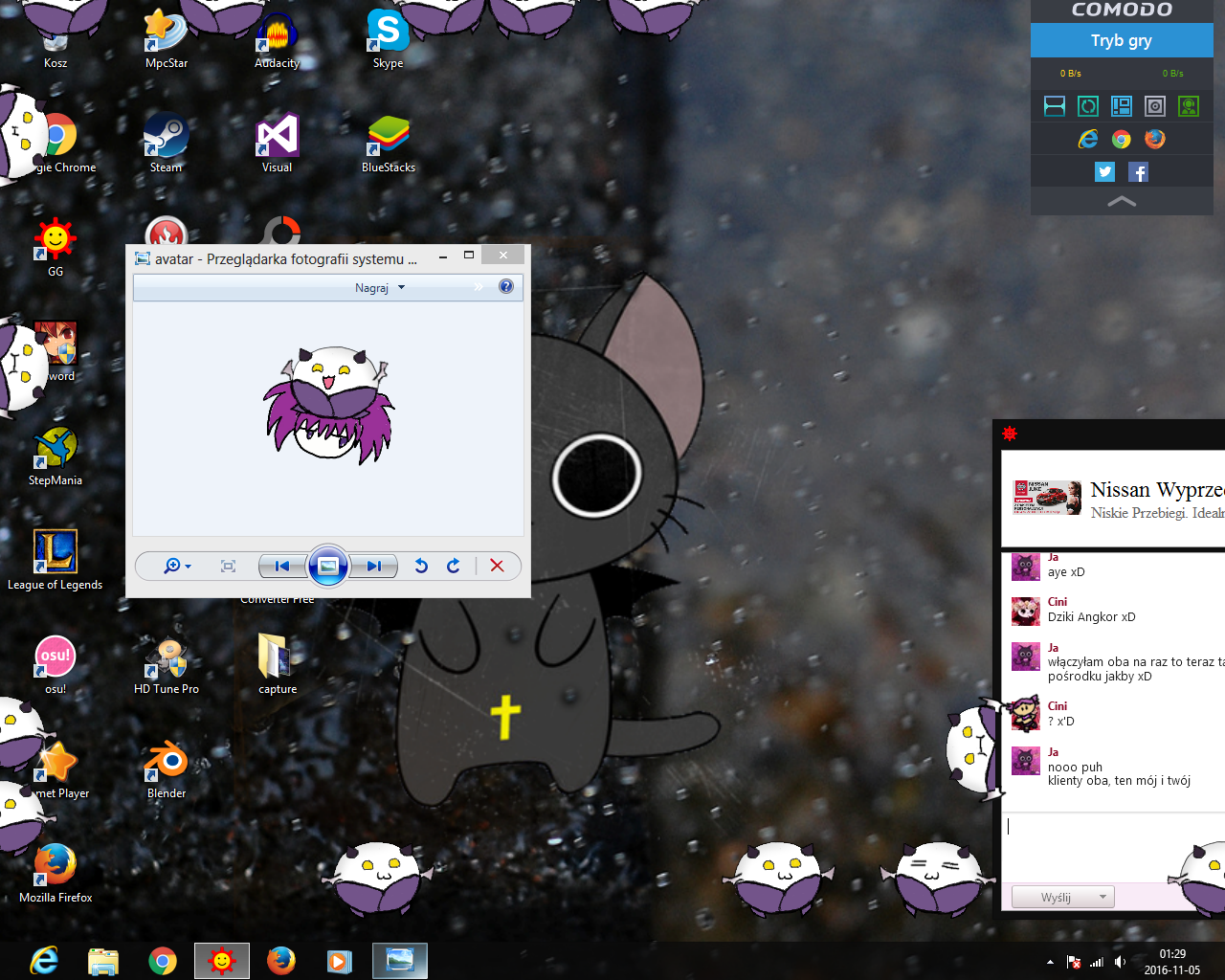Launch BlueStacks from the desktop

[389, 142]
